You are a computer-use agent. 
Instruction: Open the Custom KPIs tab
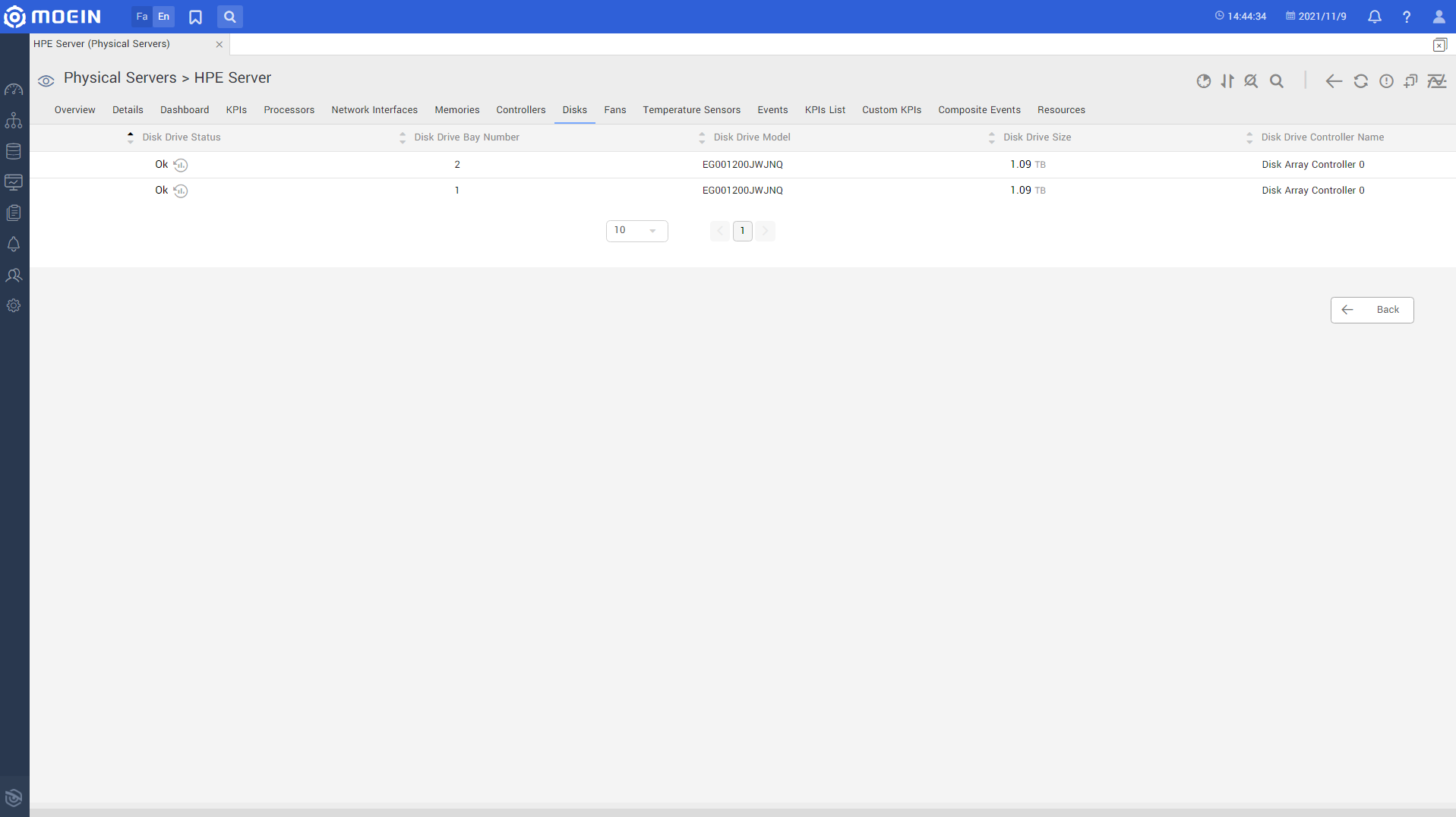tap(892, 110)
